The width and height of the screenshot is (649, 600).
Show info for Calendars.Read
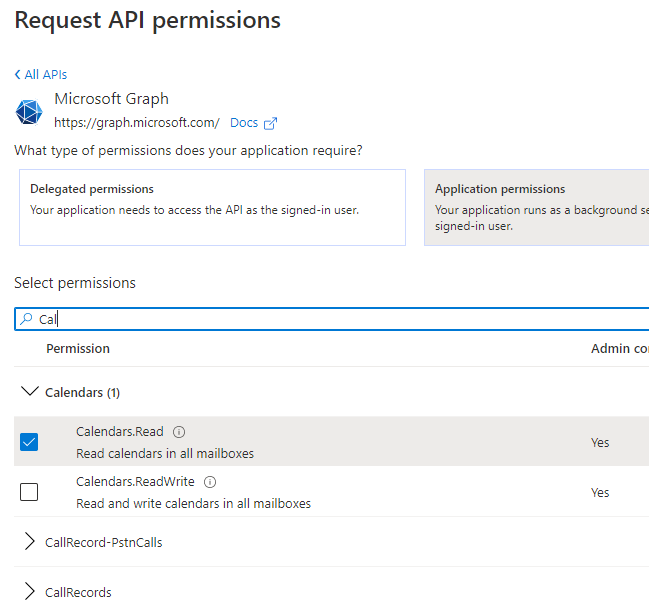point(179,432)
